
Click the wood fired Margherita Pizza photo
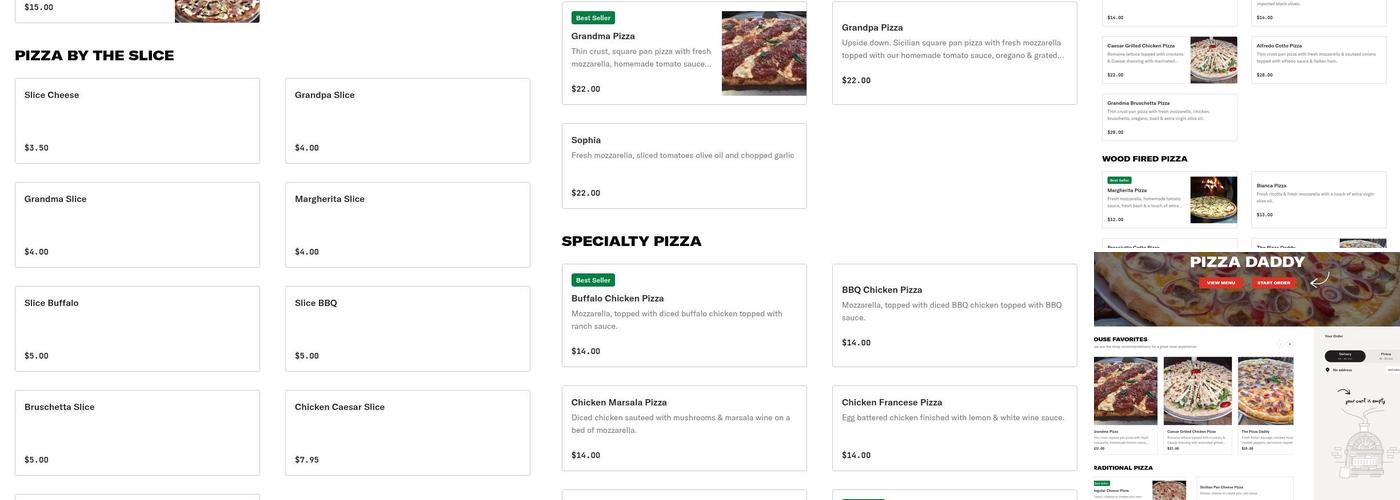click(x=1213, y=200)
